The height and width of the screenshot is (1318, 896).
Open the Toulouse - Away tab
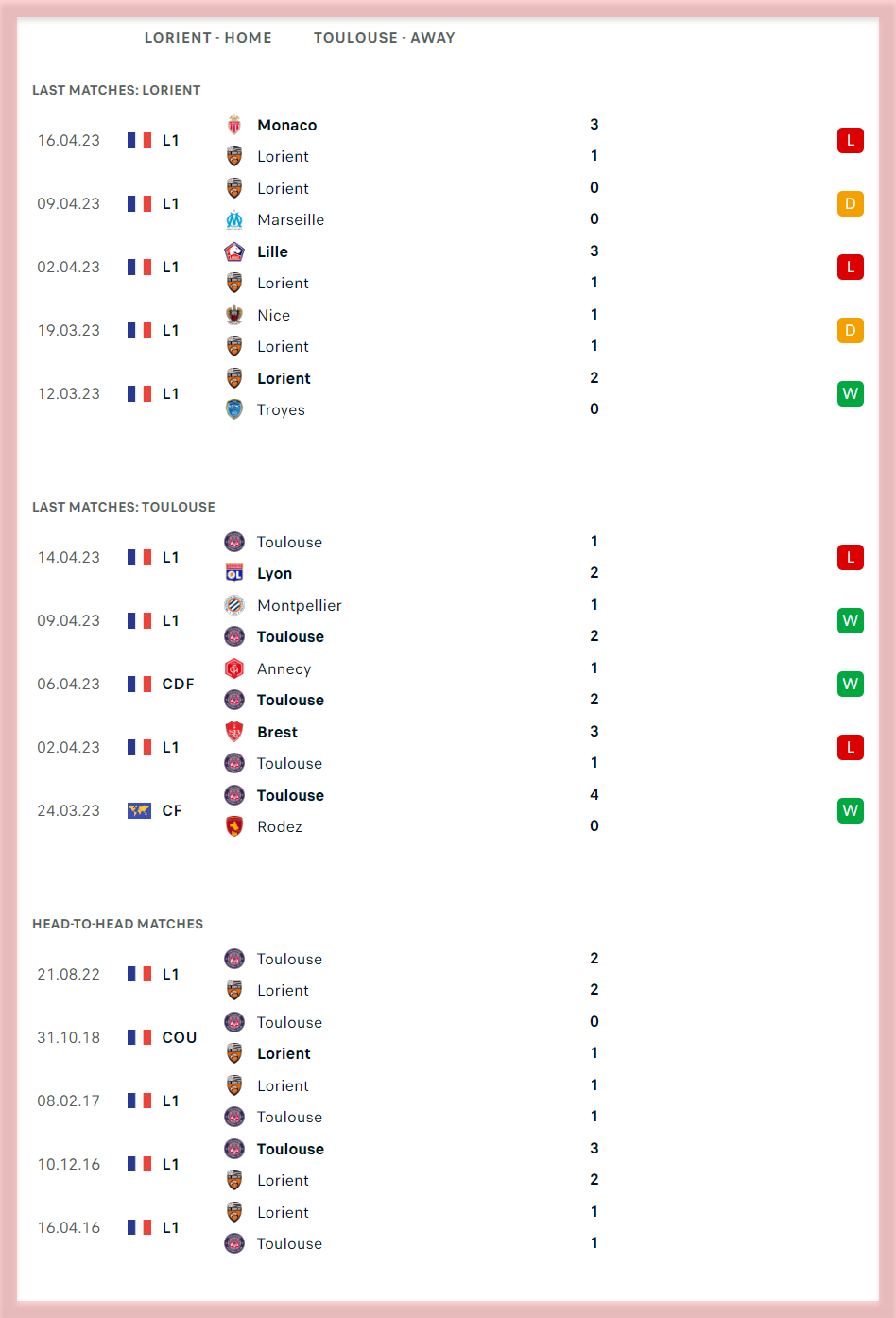pyautogui.click(x=384, y=38)
